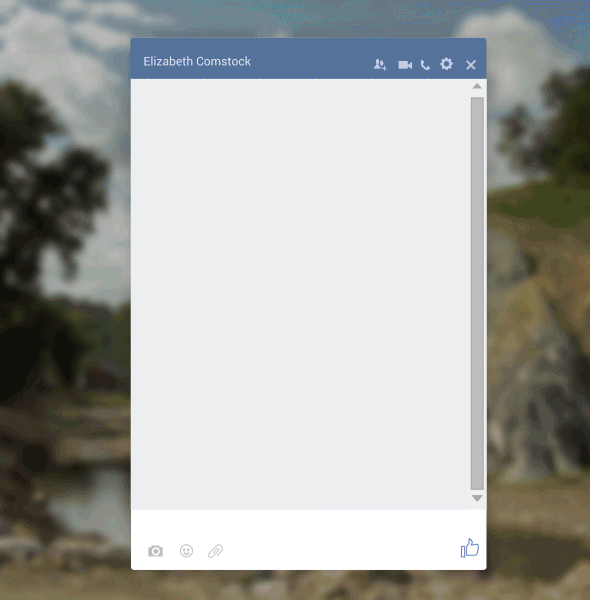Open Elizabeth Comstock's profile name link

(x=197, y=61)
